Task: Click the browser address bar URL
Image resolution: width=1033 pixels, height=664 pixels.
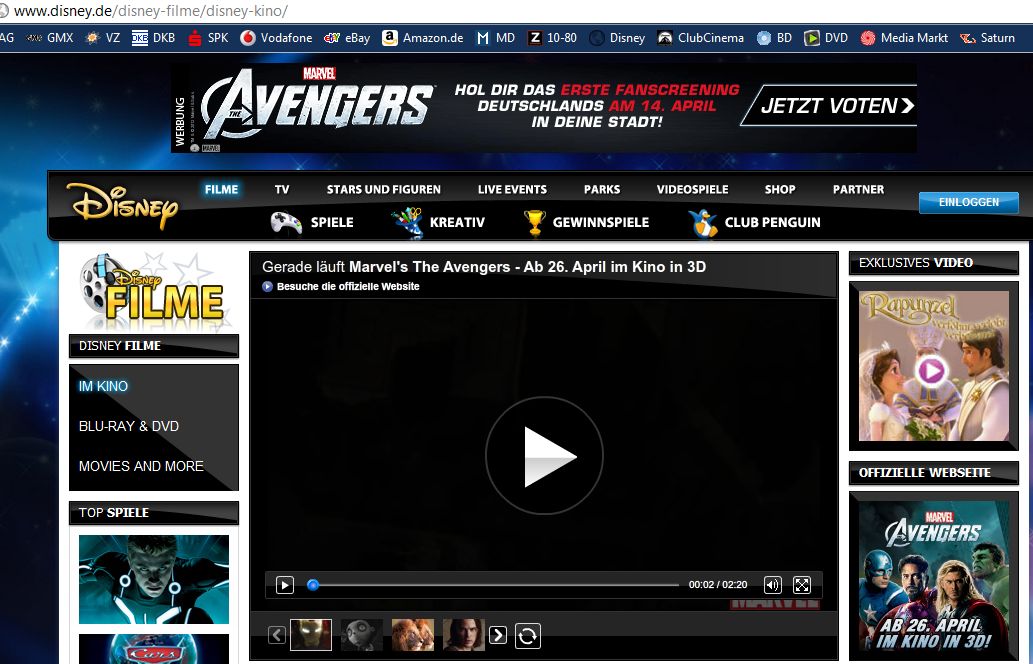Action: 151,11
